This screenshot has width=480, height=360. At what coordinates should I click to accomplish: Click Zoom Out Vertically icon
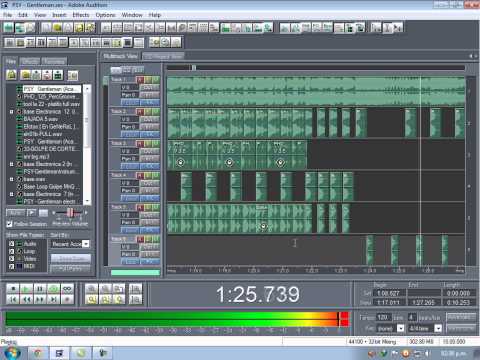(x=135, y=300)
